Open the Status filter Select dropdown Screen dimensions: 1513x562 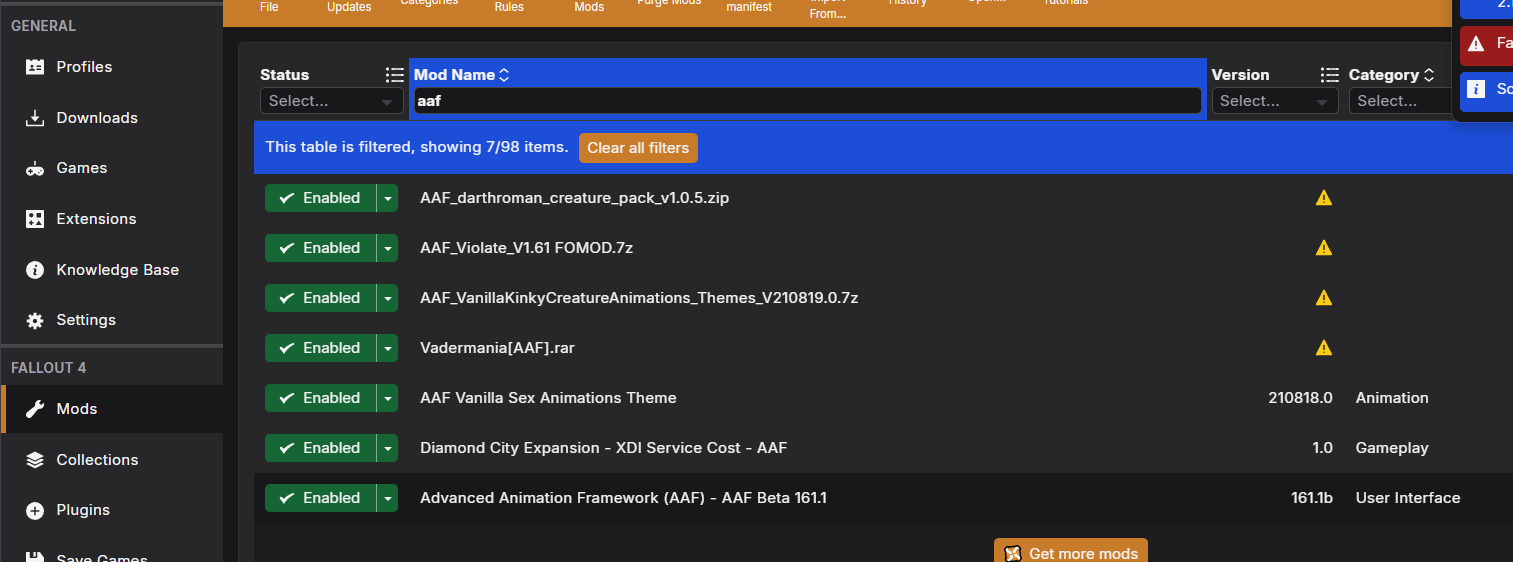[330, 101]
